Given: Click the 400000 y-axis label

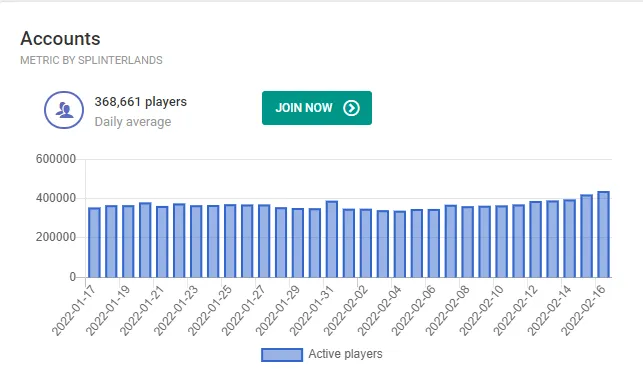Looking at the screenshot, I should coord(56,198).
